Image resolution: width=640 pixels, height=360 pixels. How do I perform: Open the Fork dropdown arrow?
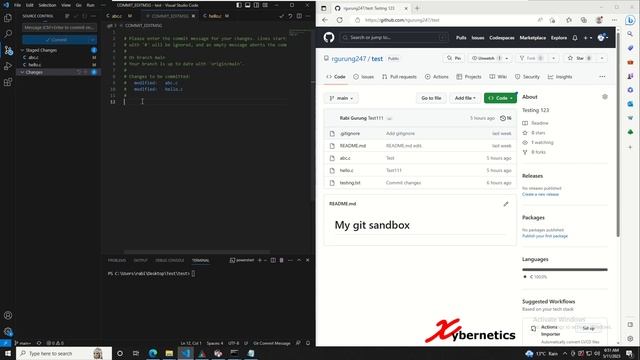point(553,58)
